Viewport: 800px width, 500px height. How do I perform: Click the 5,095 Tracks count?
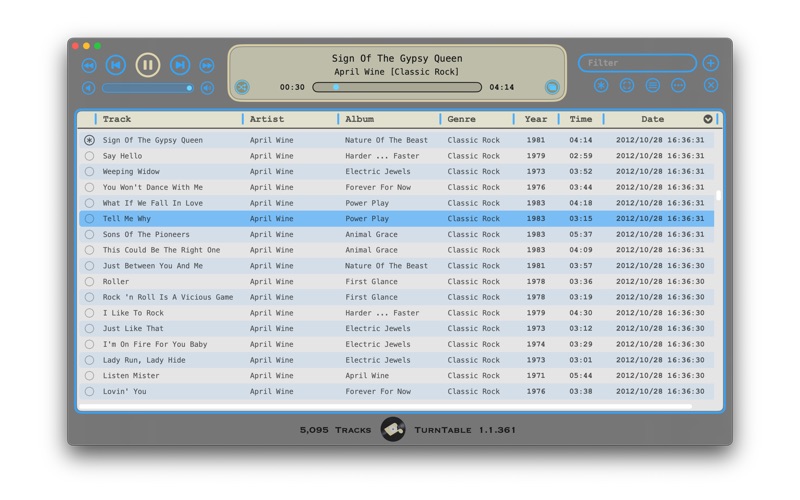(335, 430)
